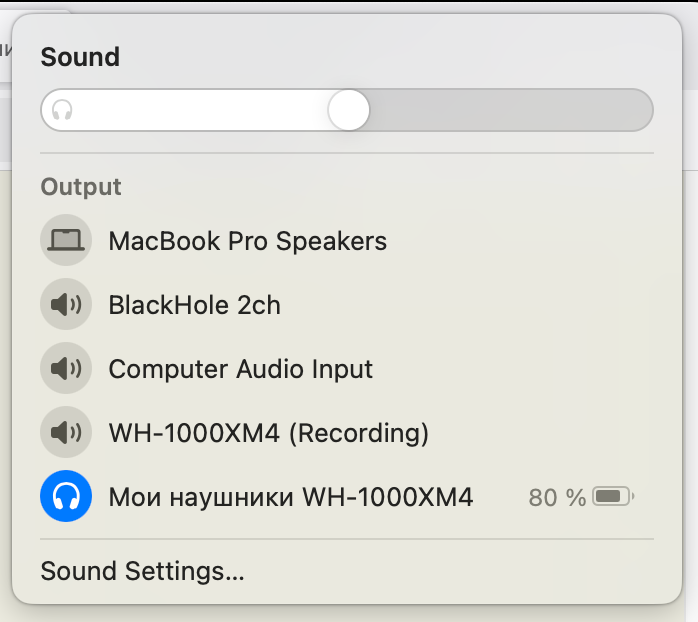Click the WH-1000XM4 (Recording) speaker icon
This screenshot has width=698, height=622.
66,433
